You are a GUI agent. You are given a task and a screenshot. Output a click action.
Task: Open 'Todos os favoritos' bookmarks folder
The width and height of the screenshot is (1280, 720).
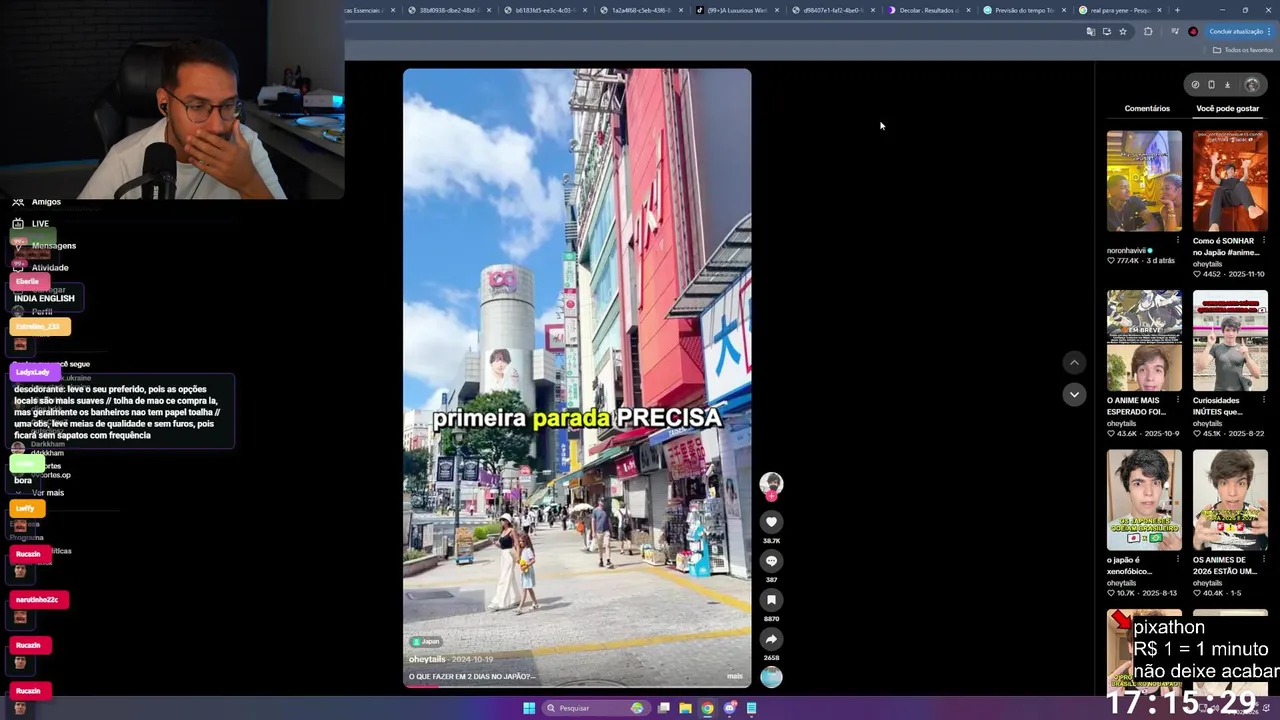click(1243, 50)
